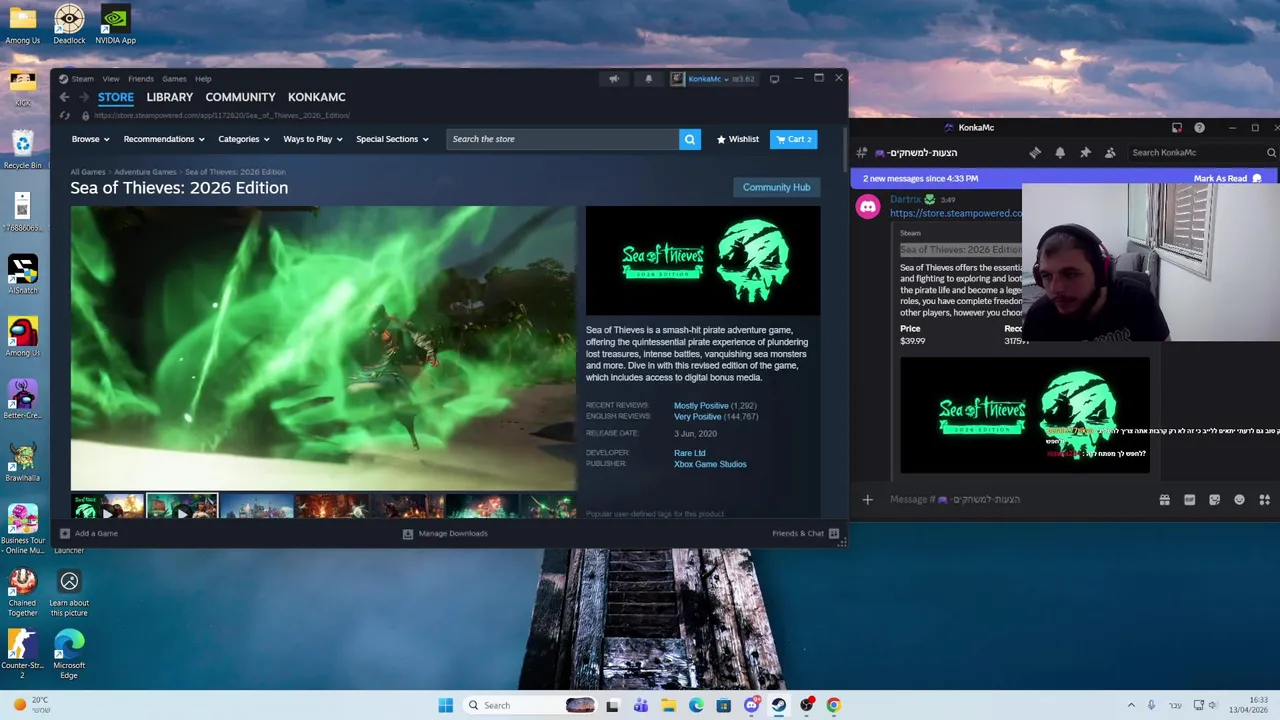
Task: Follow the All Games breadcrumb link
Action: point(87,172)
